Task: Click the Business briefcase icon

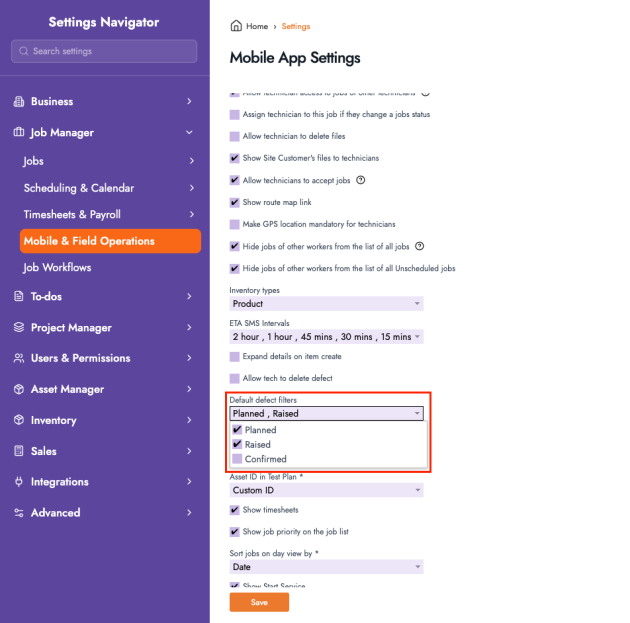Action: click(19, 101)
